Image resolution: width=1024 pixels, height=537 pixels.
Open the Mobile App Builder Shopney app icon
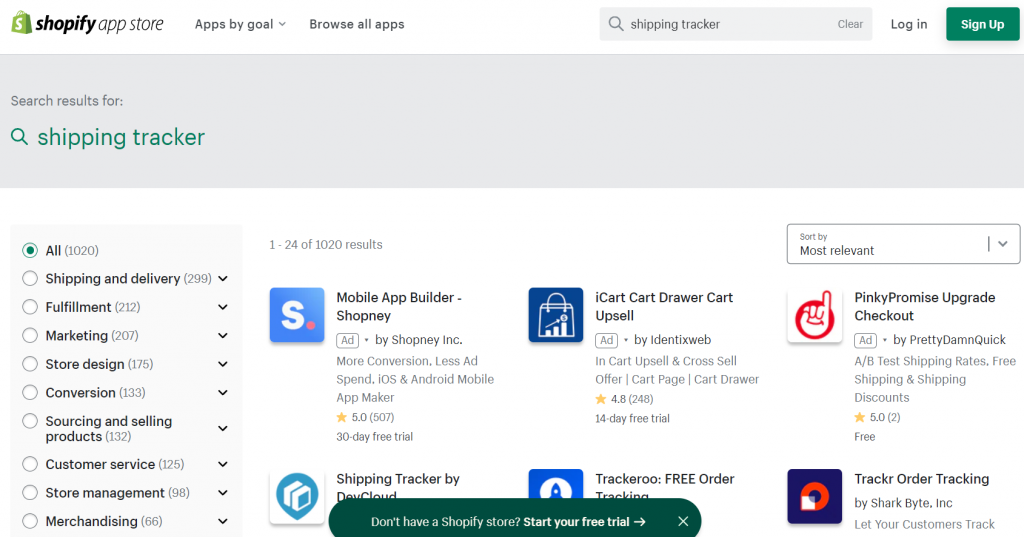297,315
